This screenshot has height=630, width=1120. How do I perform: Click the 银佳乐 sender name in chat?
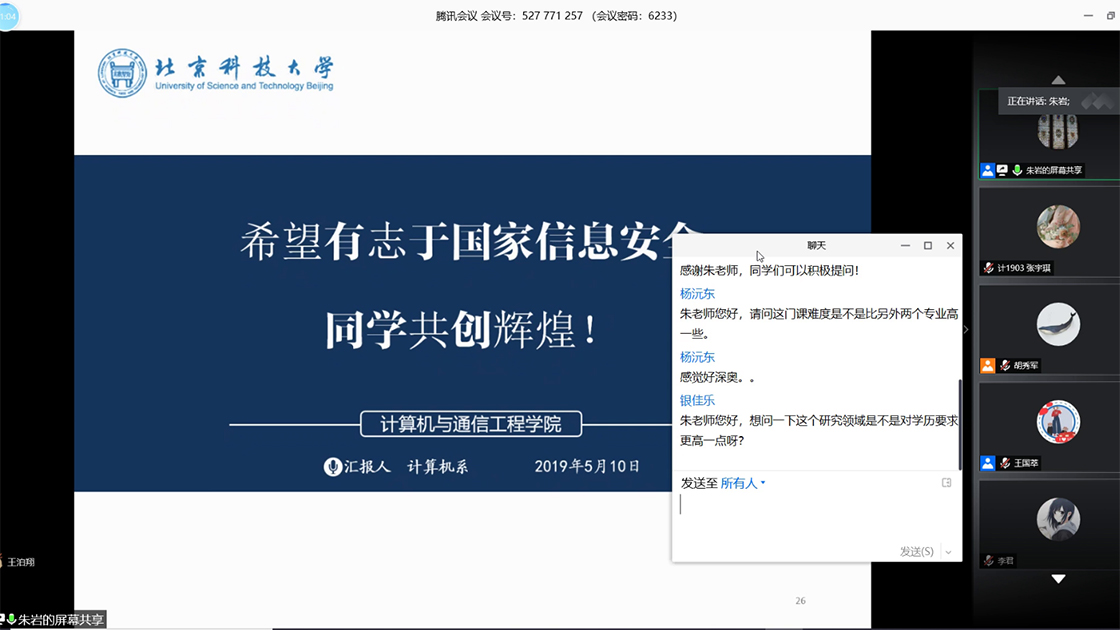(697, 400)
